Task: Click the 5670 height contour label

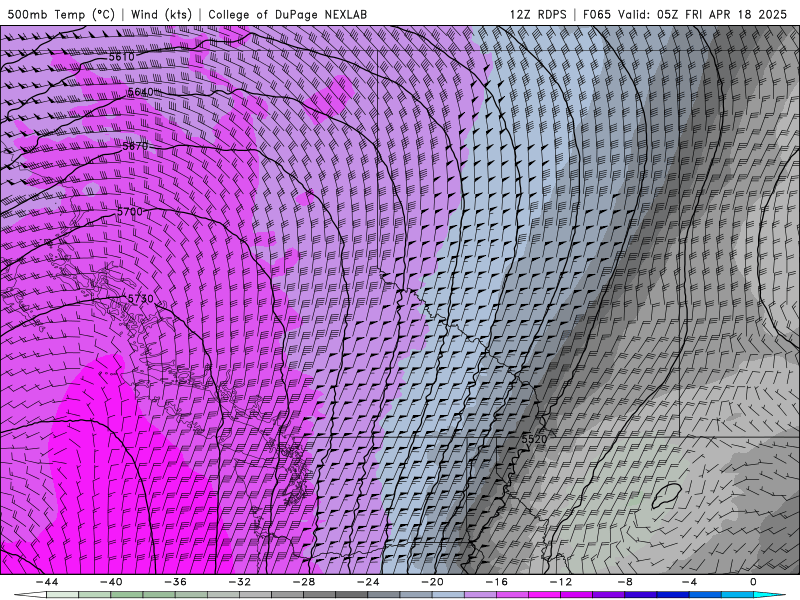Action: 135,146
